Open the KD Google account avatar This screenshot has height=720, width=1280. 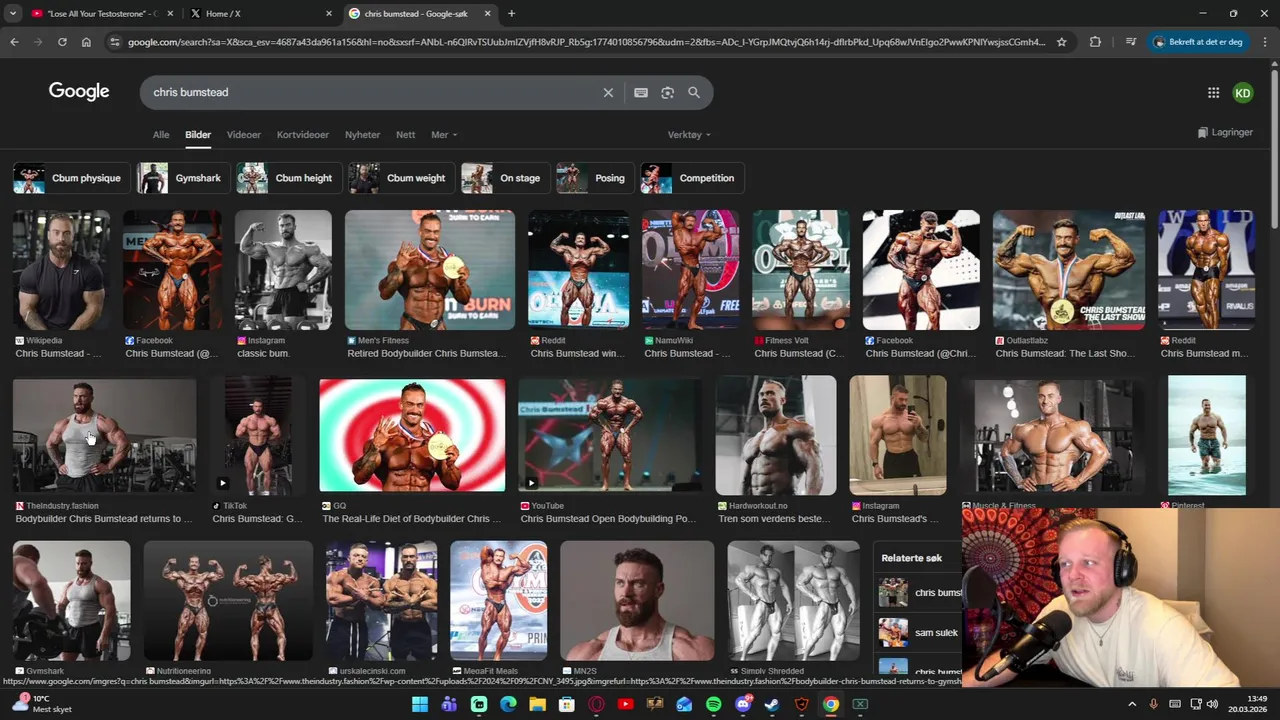tap(1242, 93)
